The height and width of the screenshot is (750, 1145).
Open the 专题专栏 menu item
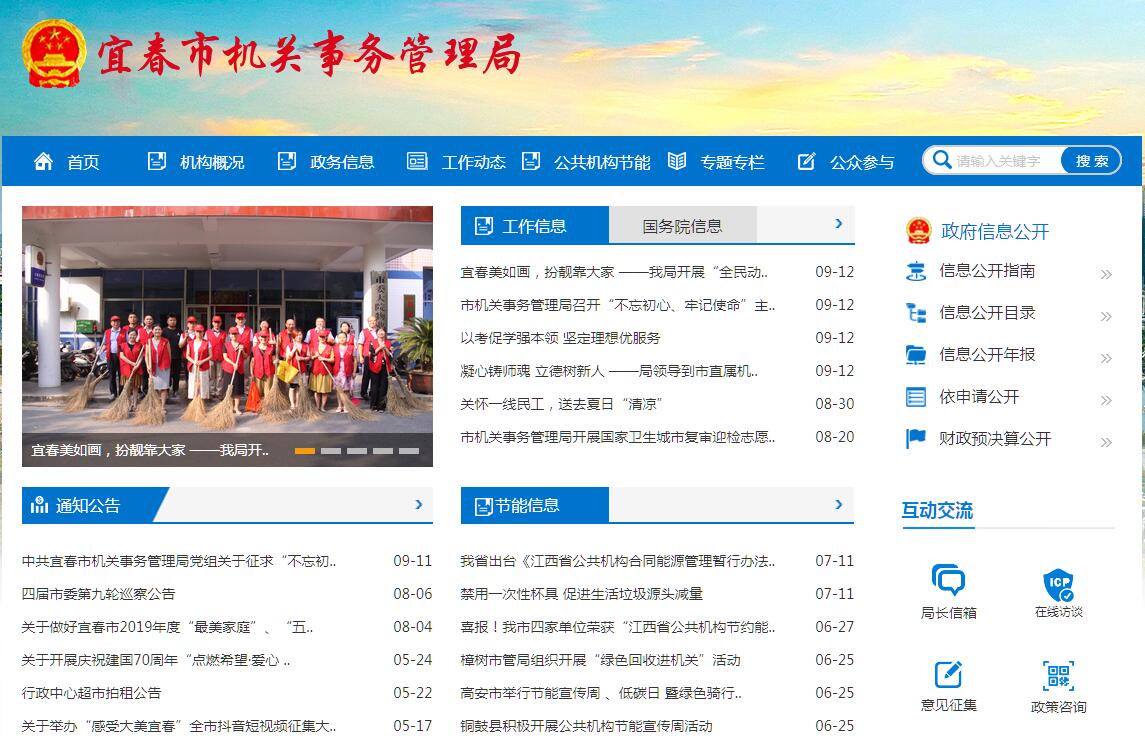coord(732,162)
